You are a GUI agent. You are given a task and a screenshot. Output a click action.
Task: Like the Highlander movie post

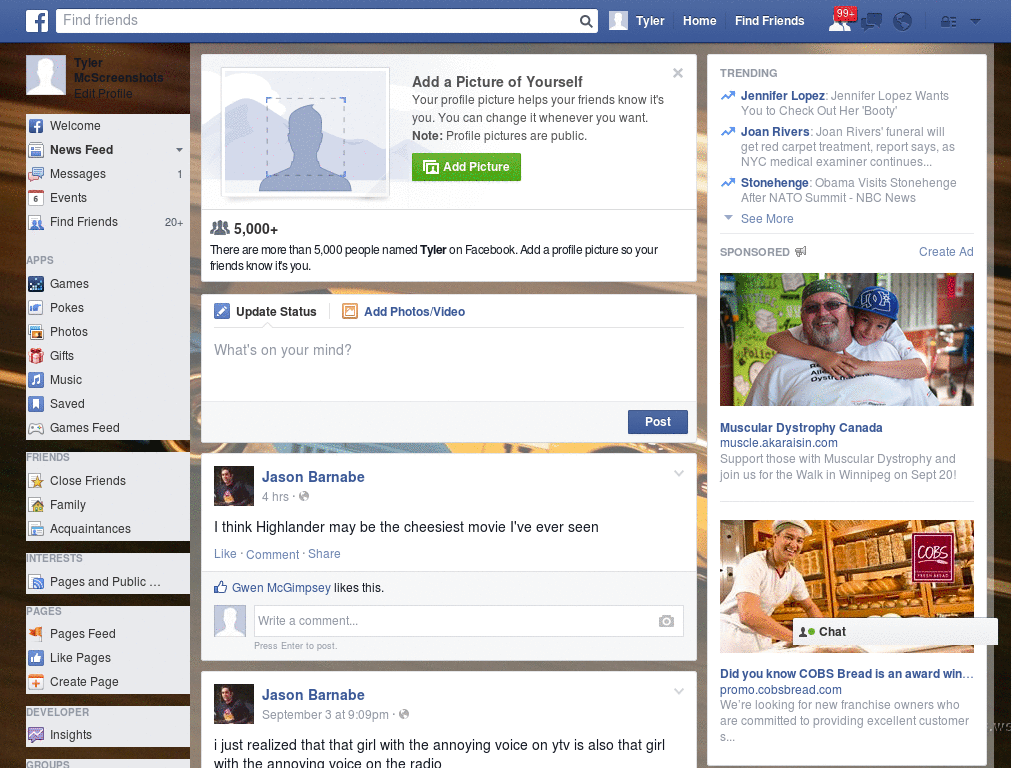(x=225, y=554)
